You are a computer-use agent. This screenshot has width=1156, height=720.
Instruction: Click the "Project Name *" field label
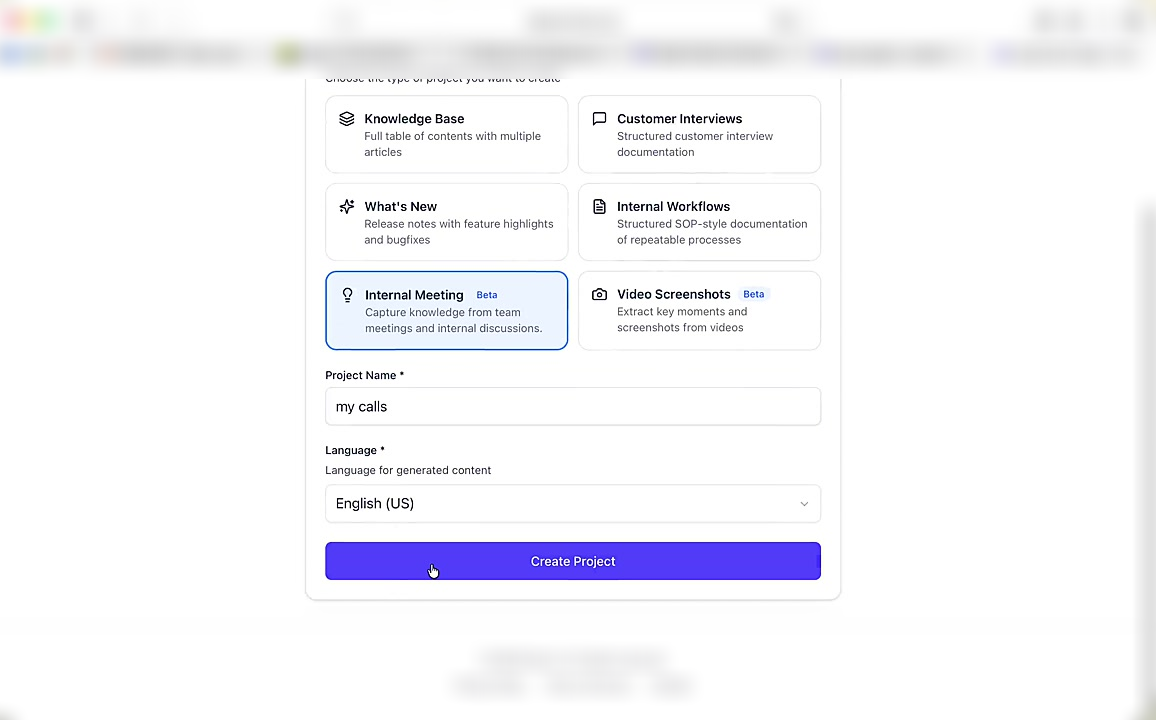coord(364,375)
